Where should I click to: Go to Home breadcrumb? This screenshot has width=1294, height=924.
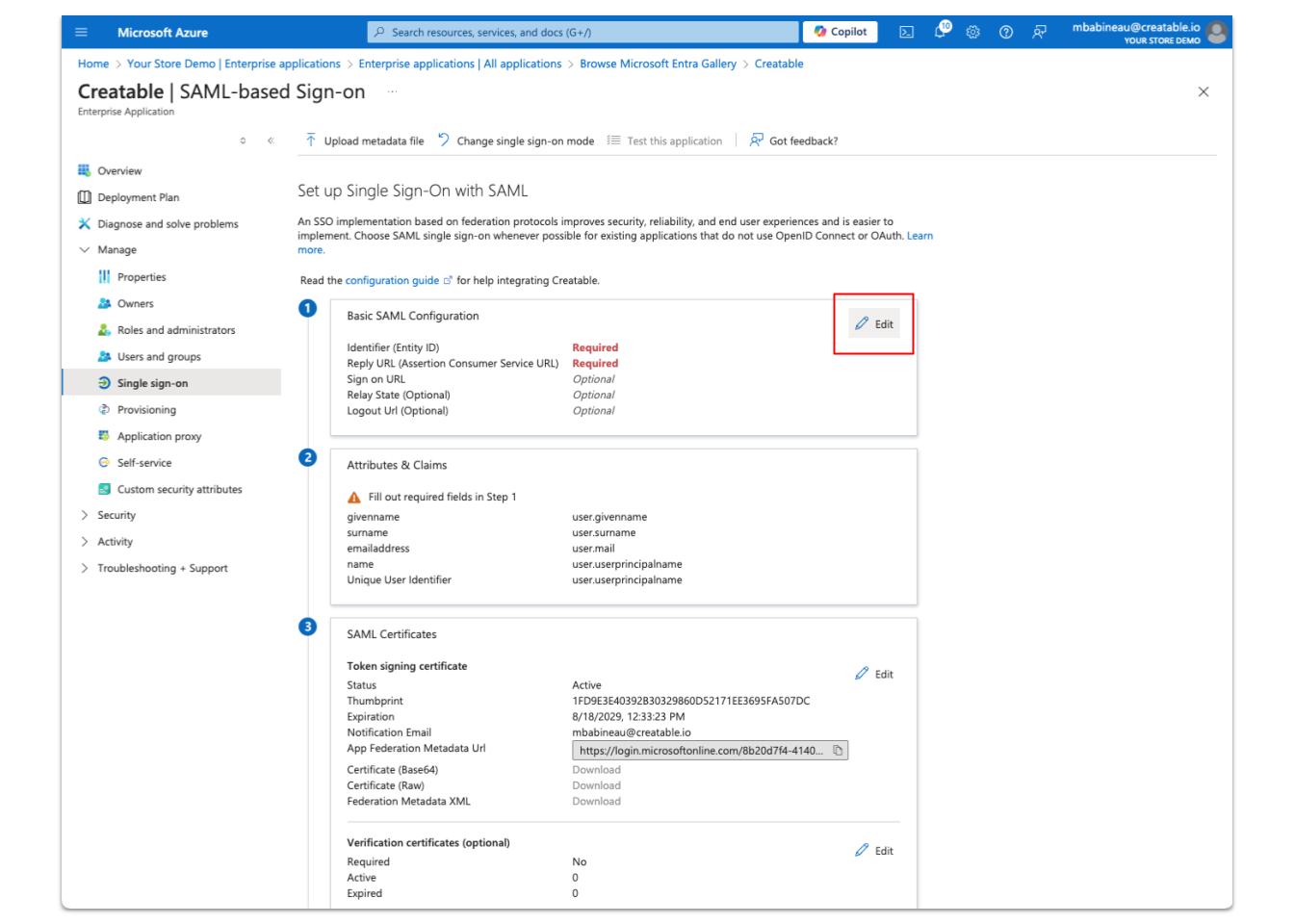pos(93,64)
